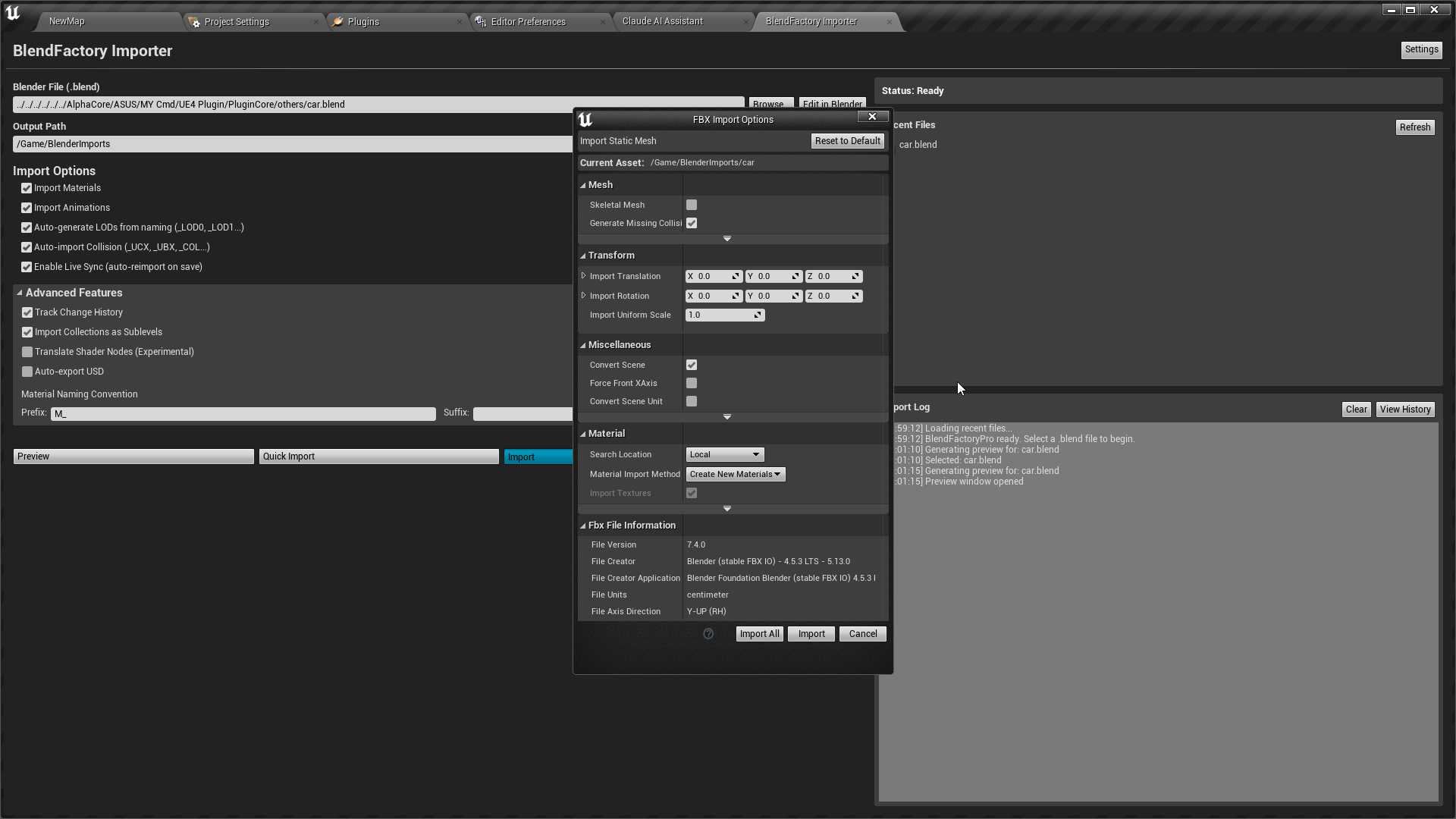Enable Translate Shader Nodes (Experimental)
Viewport: 1456px width, 819px height.
pos(27,352)
